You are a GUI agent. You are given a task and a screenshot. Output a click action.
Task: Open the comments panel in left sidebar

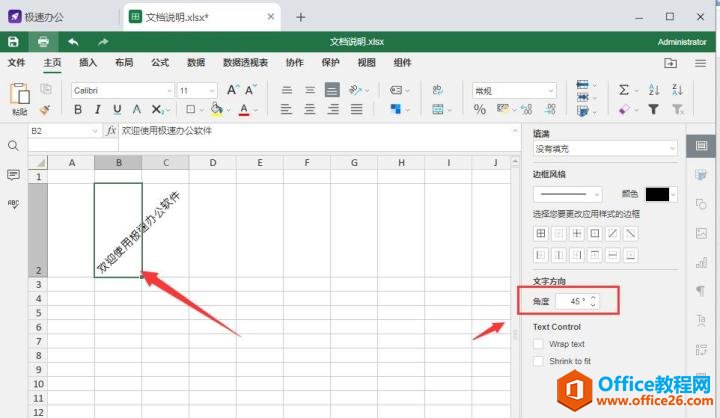pyautogui.click(x=13, y=175)
